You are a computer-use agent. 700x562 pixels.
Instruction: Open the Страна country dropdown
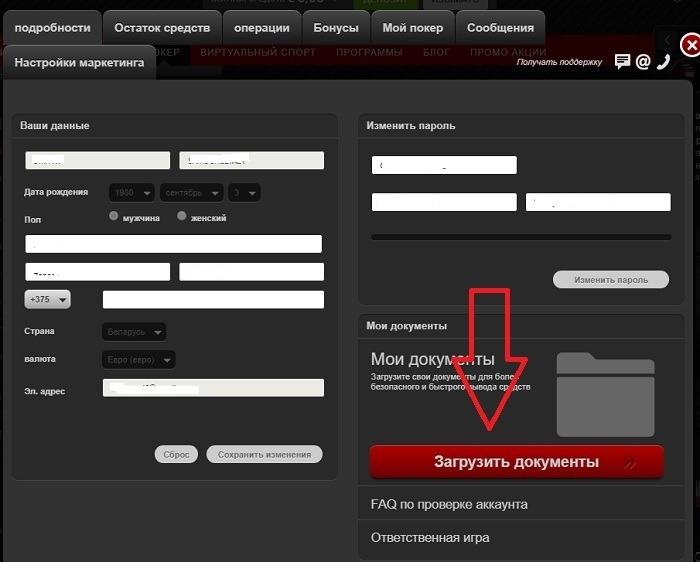point(134,332)
